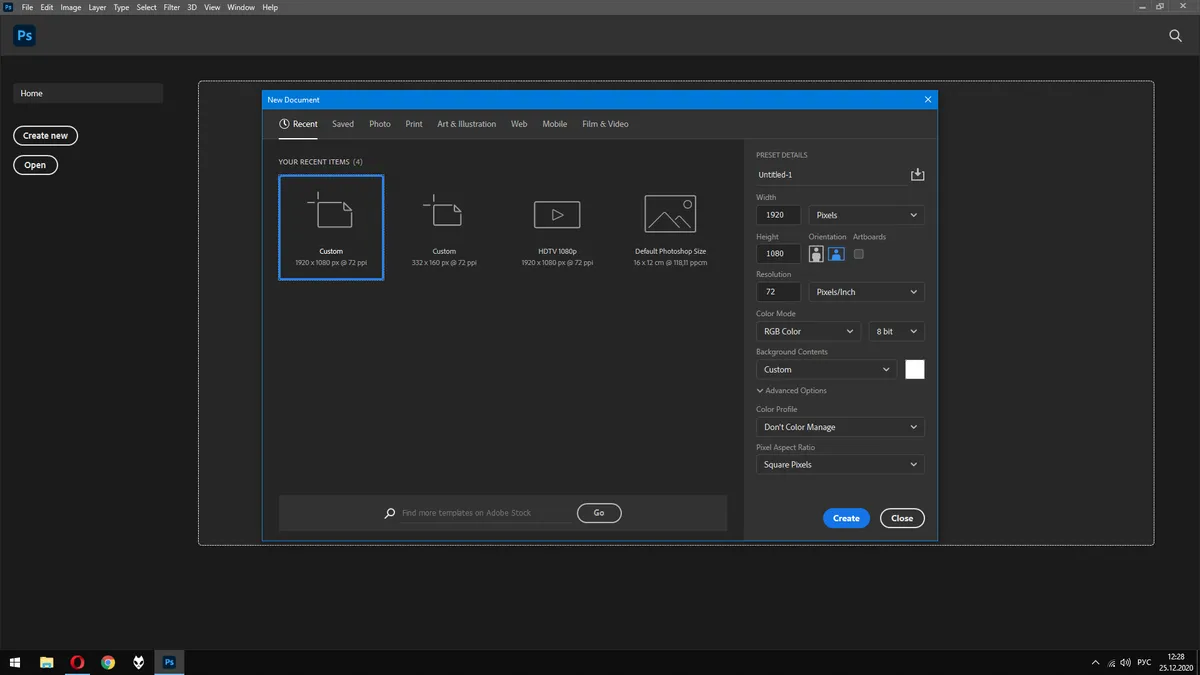Select landscape orientation icon

tap(836, 254)
